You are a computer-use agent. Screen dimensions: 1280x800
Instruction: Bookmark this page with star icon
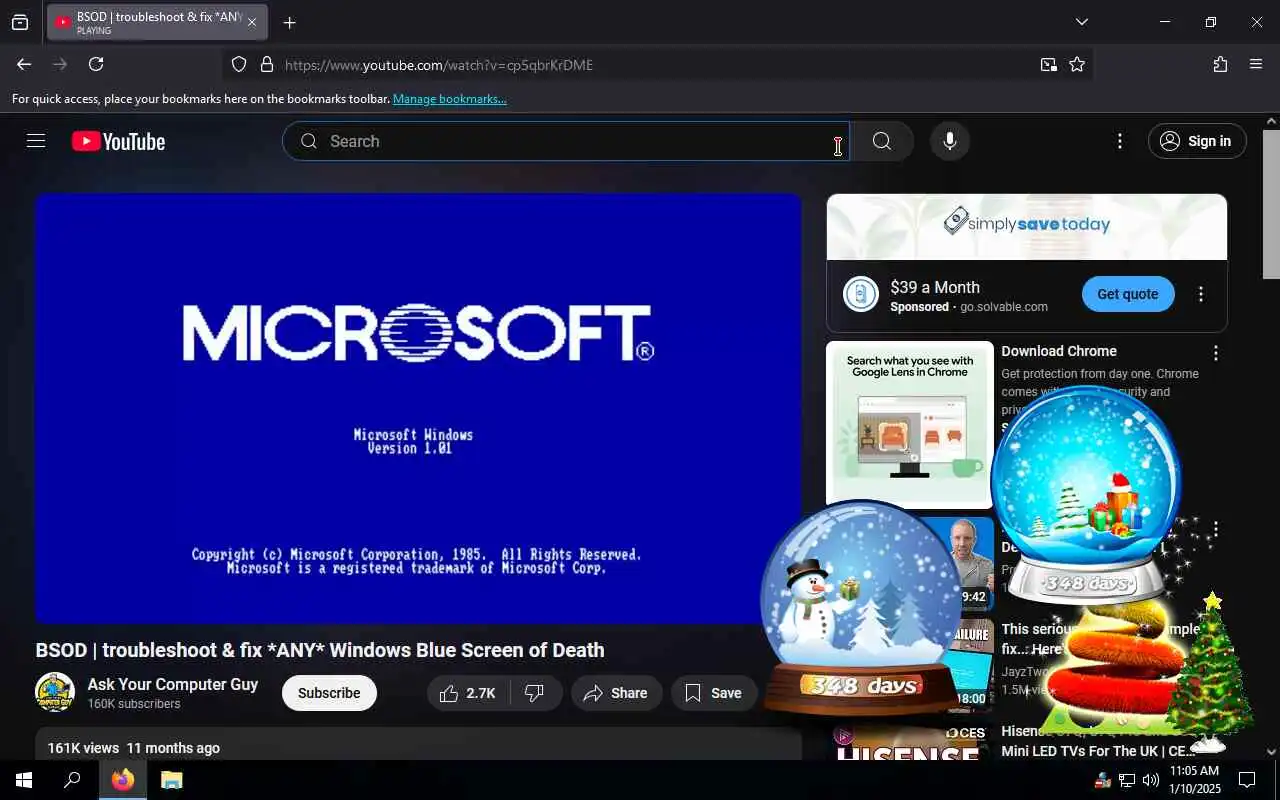[x=1077, y=64]
